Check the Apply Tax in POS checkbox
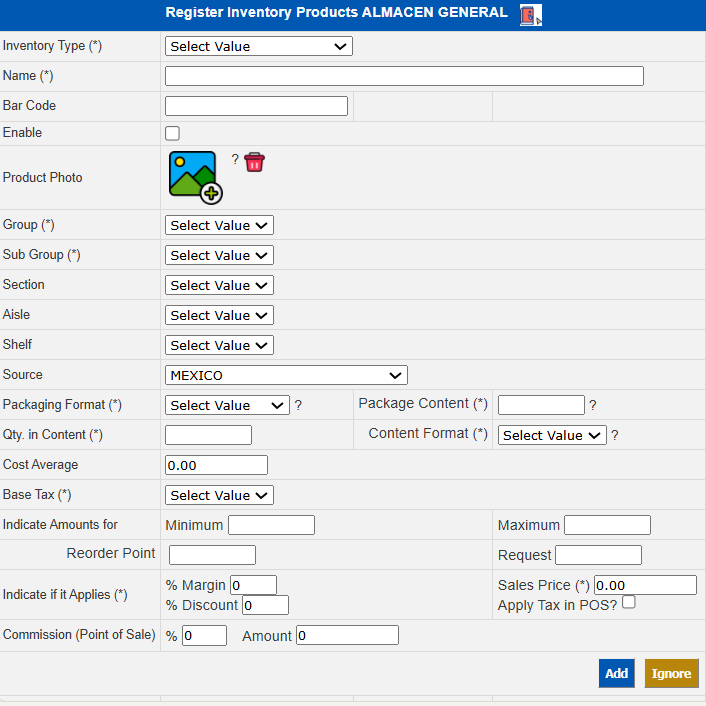Image resolution: width=706 pixels, height=706 pixels. point(629,603)
